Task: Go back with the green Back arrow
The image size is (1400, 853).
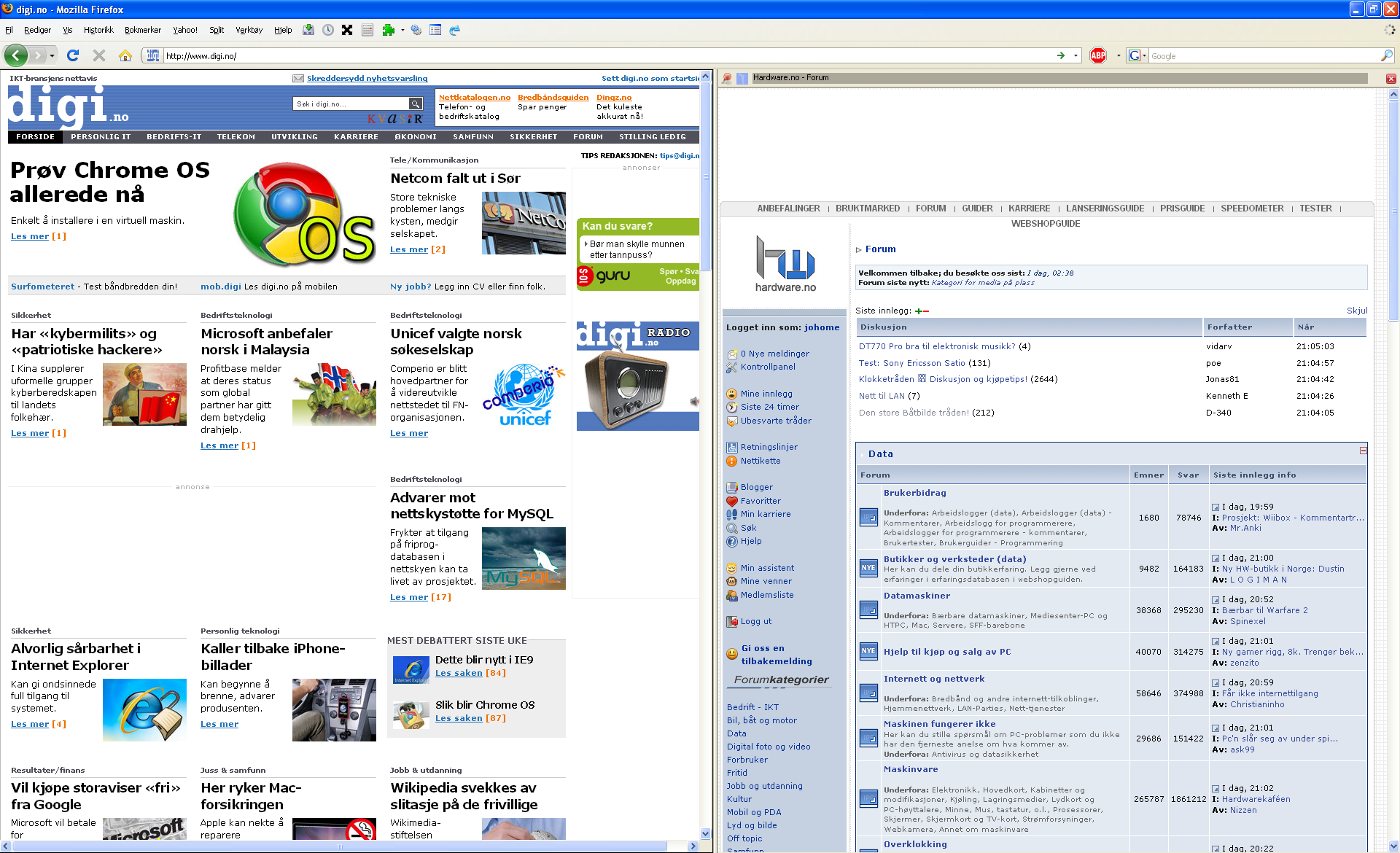Action: [x=16, y=55]
